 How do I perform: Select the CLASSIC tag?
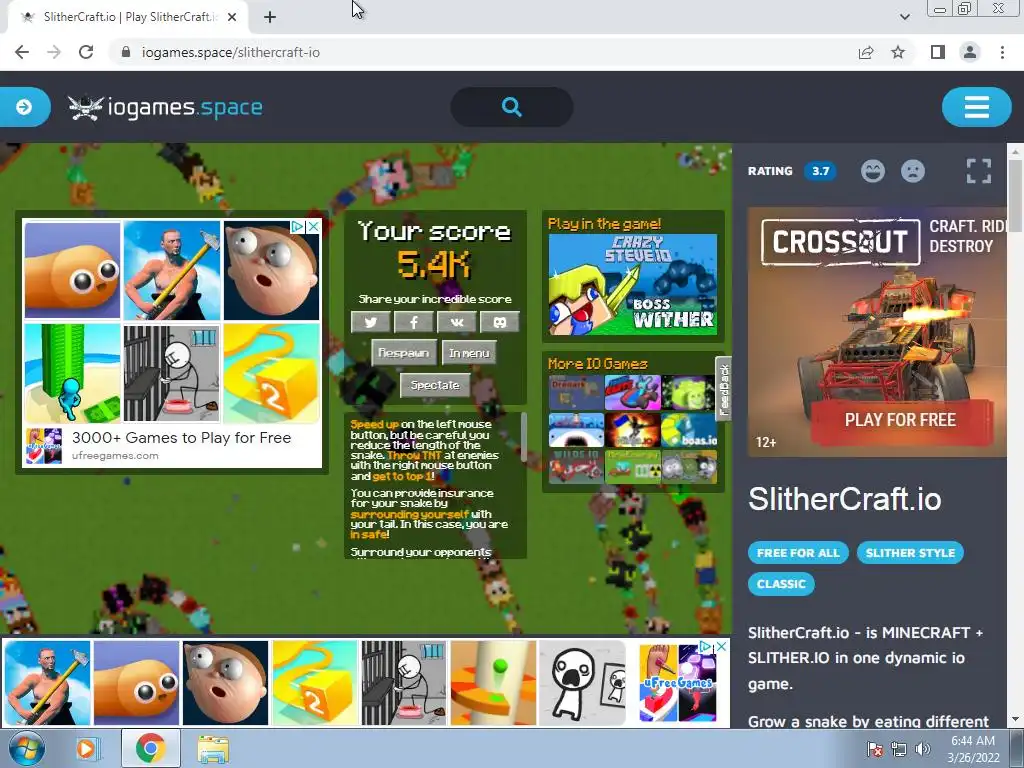click(781, 584)
